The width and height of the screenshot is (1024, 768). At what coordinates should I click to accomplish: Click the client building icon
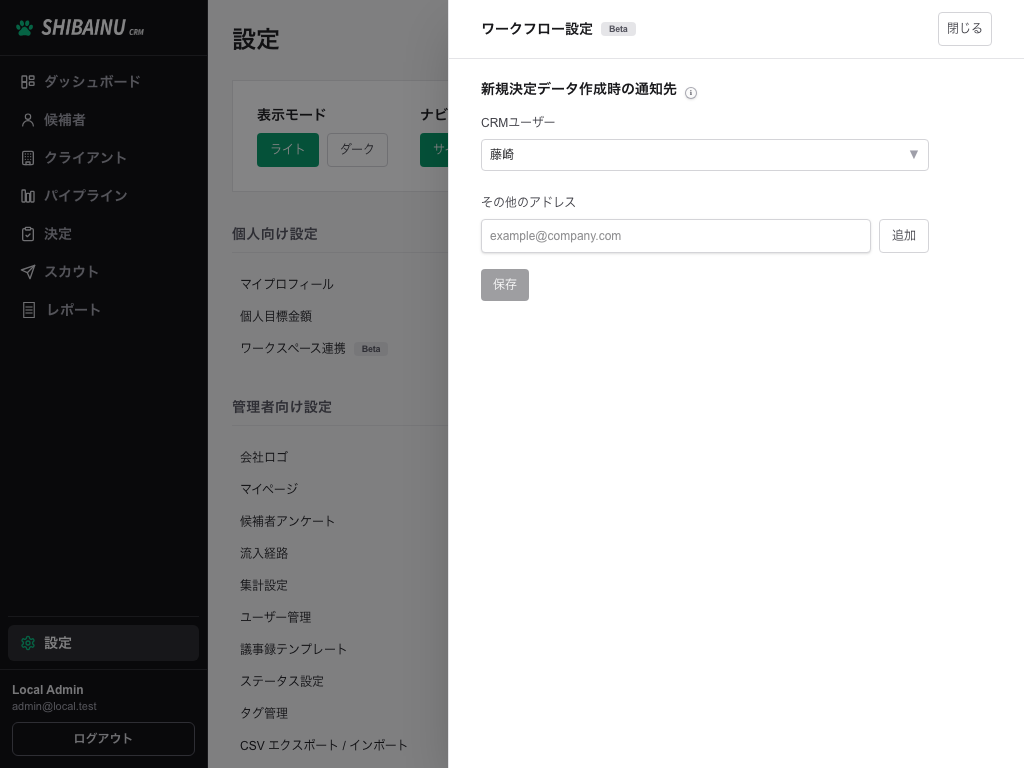[x=27, y=158]
